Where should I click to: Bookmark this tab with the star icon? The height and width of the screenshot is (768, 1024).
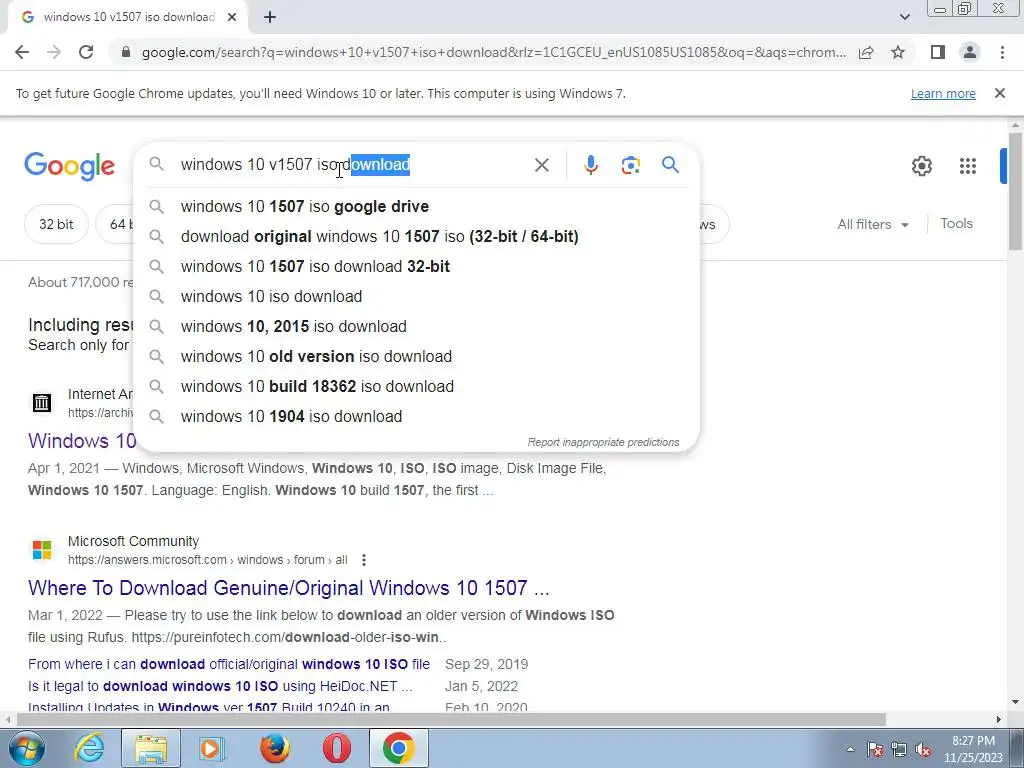click(898, 52)
